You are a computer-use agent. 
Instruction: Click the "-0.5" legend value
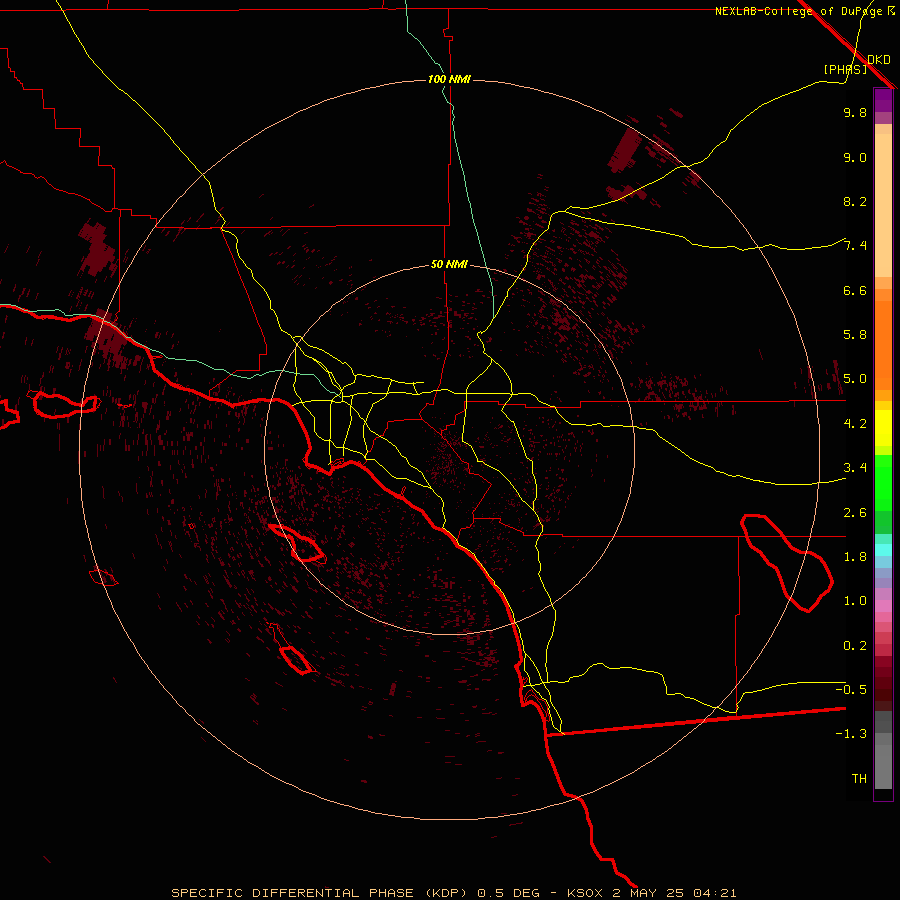pyautogui.click(x=851, y=690)
